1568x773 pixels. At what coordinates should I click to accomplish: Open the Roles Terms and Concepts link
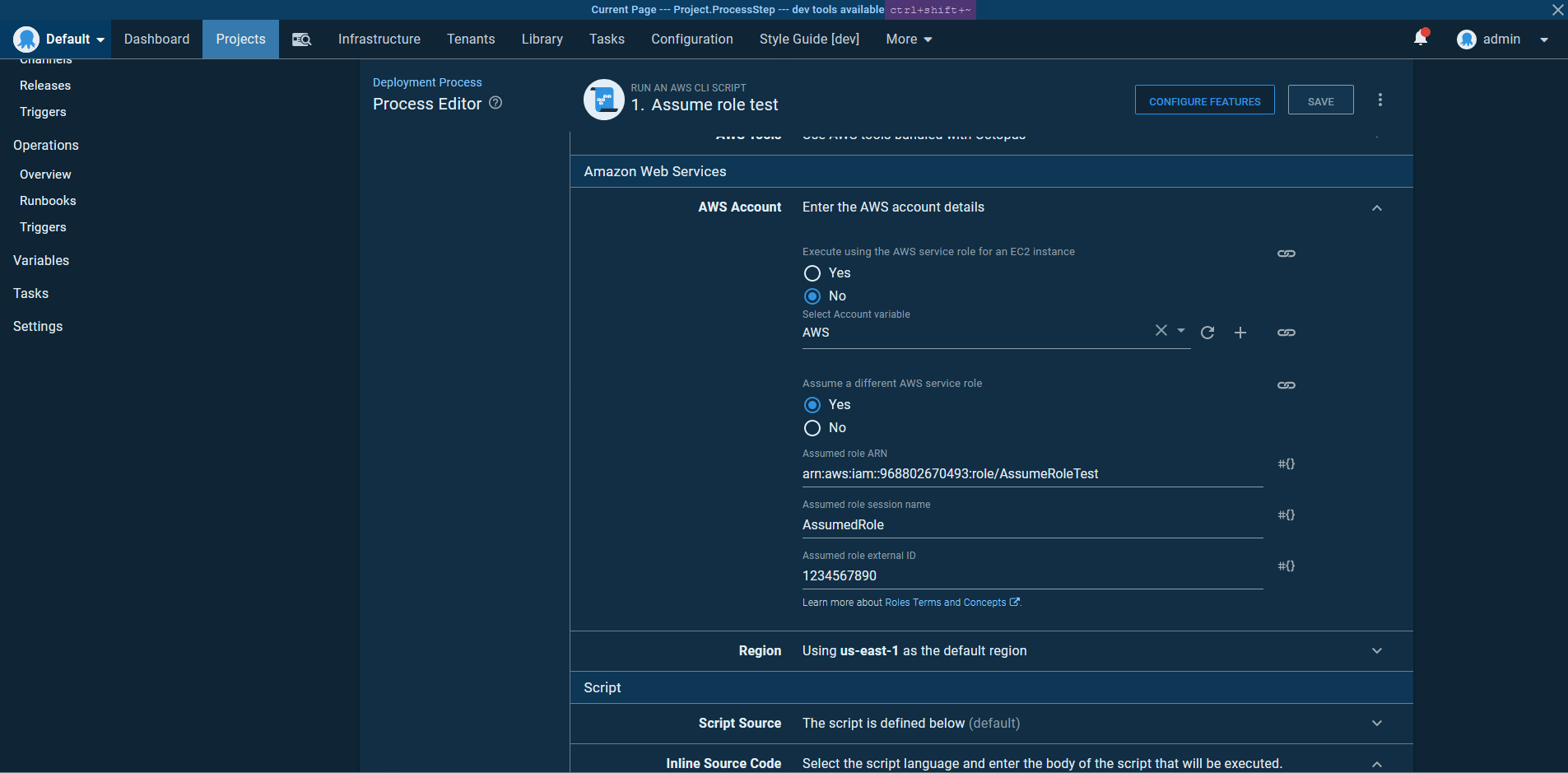tap(947, 602)
